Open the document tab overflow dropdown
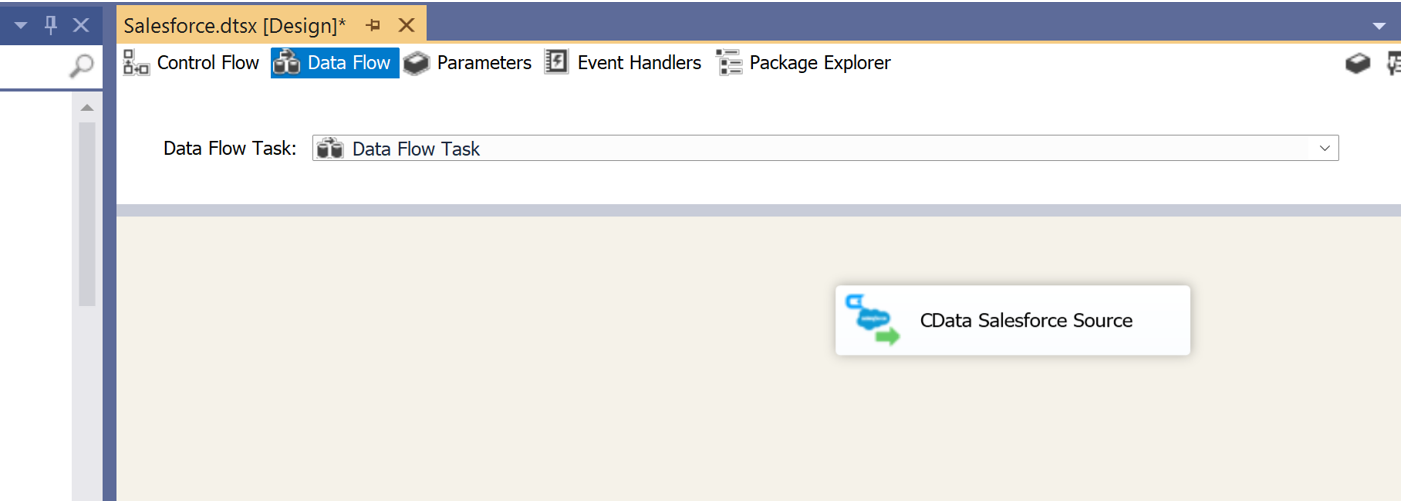Viewport: 1401px width, 501px height. [1380, 26]
